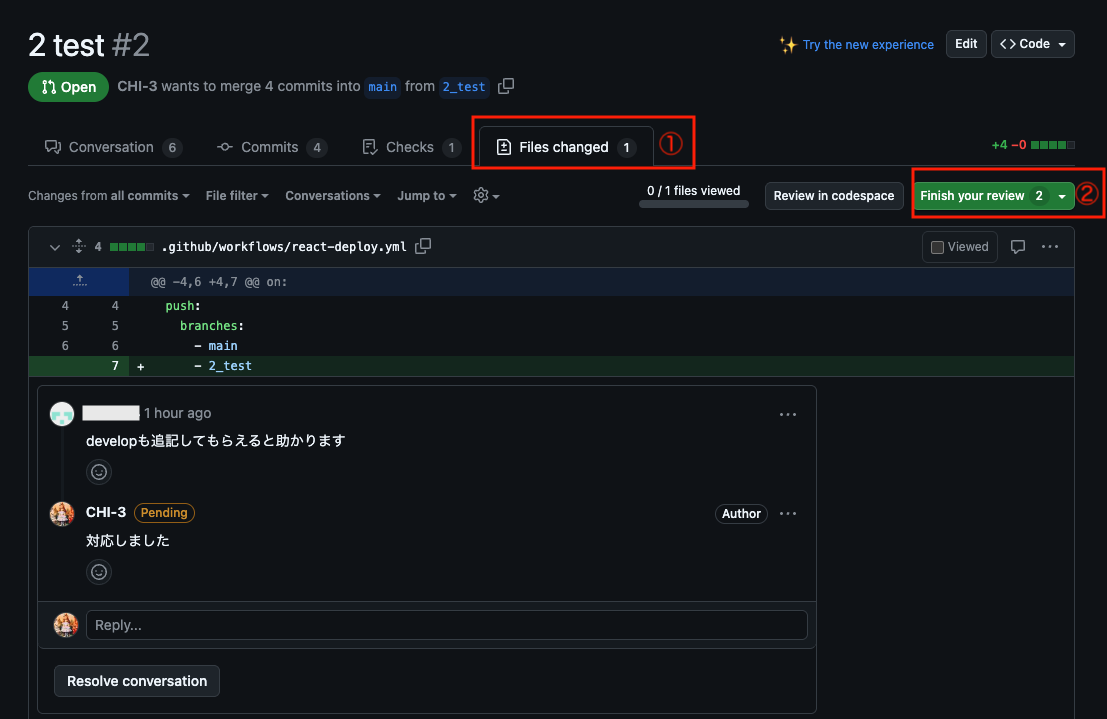Screen dimensions: 1107x719
Task: Open the Conversations dropdown
Action: click(333, 196)
